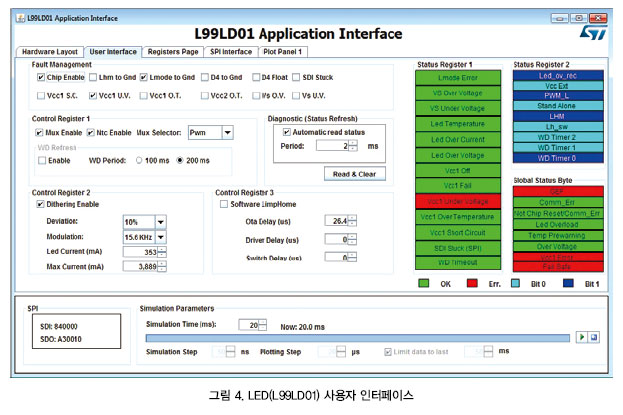Click the Read & Clear button
This screenshot has width=623, height=415.
[354, 174]
